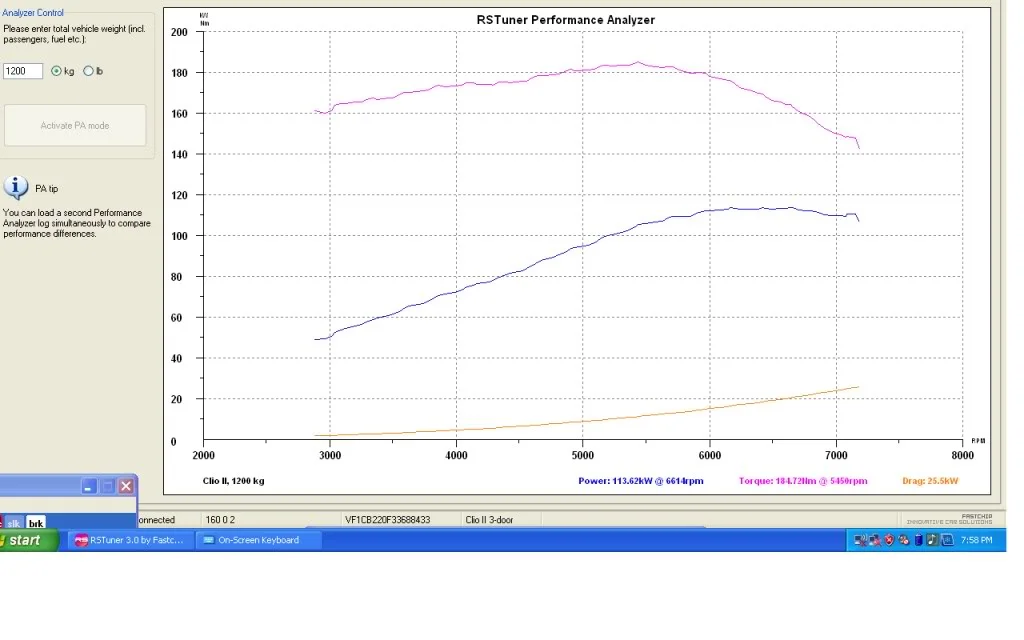Close the On-Screen Keyboard window
The image size is (1024, 640).
point(126,486)
